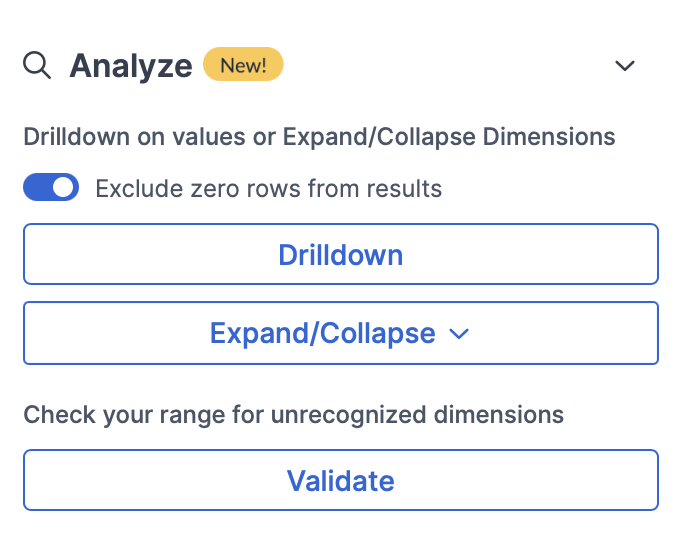Select the search icon beside Analyze
The image size is (686, 551).
pyautogui.click(x=37, y=66)
